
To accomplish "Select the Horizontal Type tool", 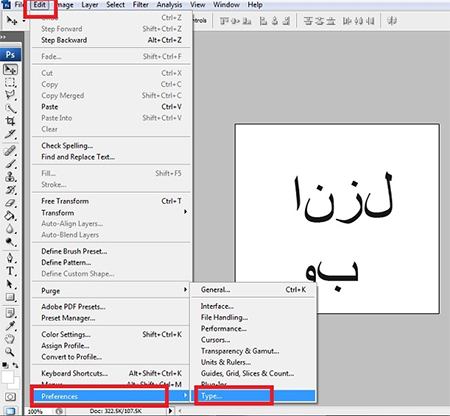I will click(x=10, y=271).
